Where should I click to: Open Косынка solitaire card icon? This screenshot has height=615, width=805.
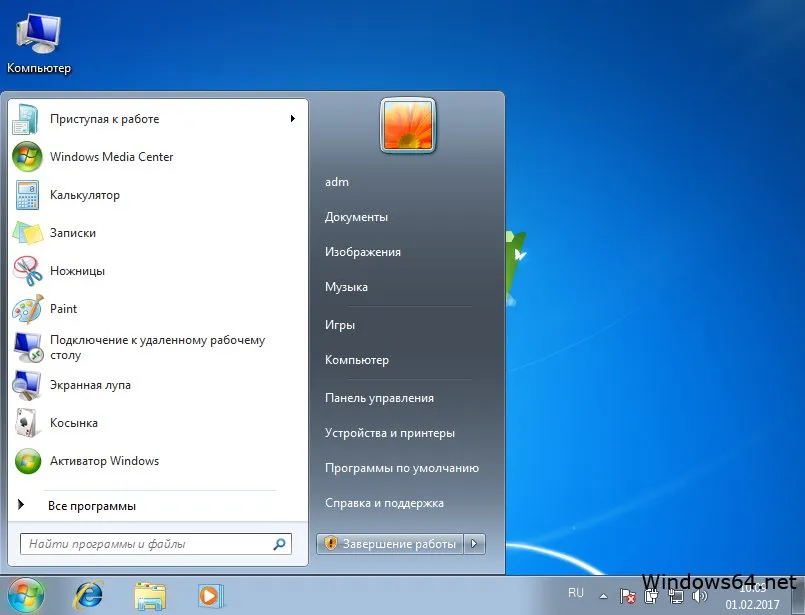click(x=27, y=423)
